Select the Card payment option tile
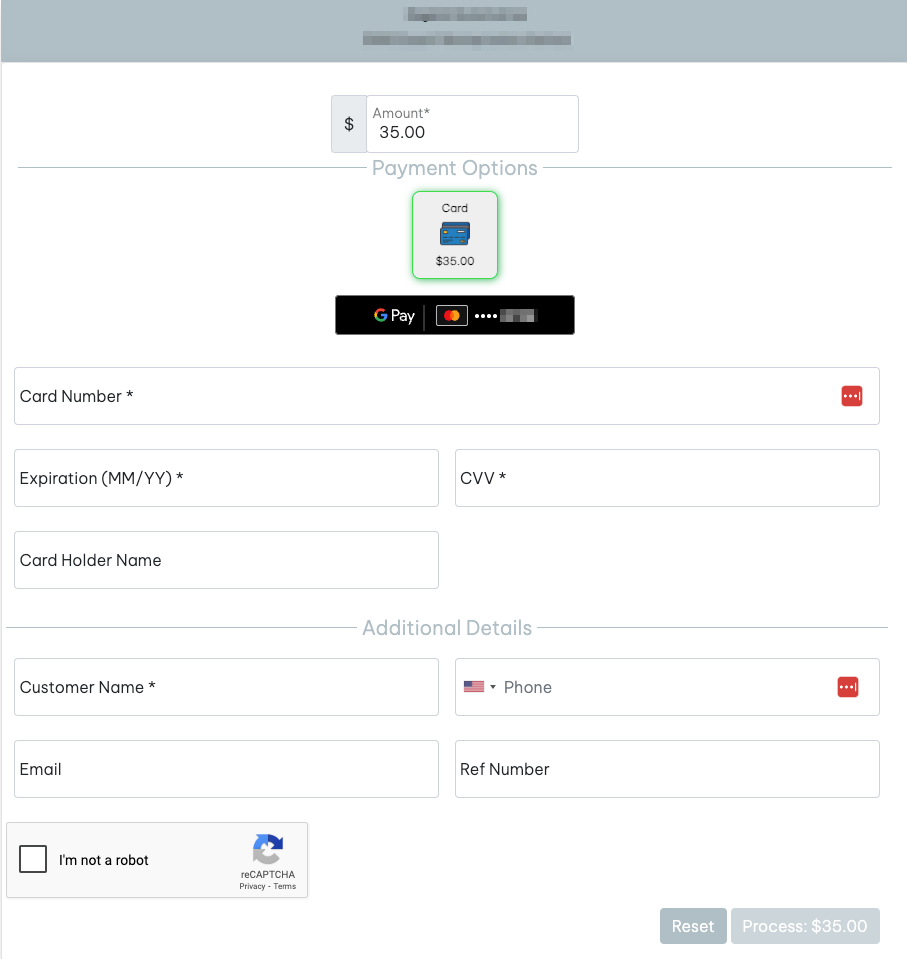Screen dimensions: 907x959 coord(455,235)
